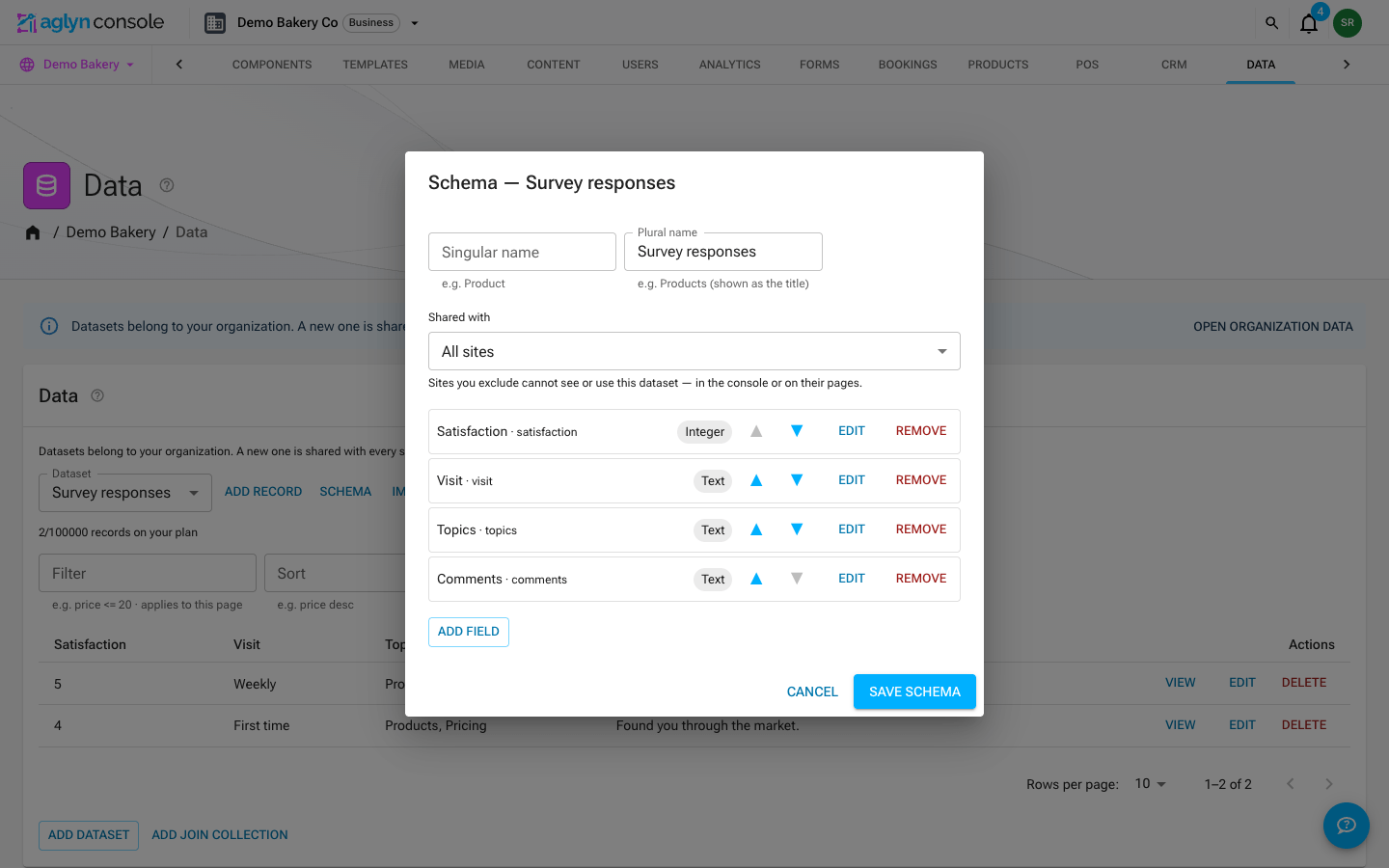Click the Sort input field
This screenshot has height=868, width=1389.
click(335, 573)
